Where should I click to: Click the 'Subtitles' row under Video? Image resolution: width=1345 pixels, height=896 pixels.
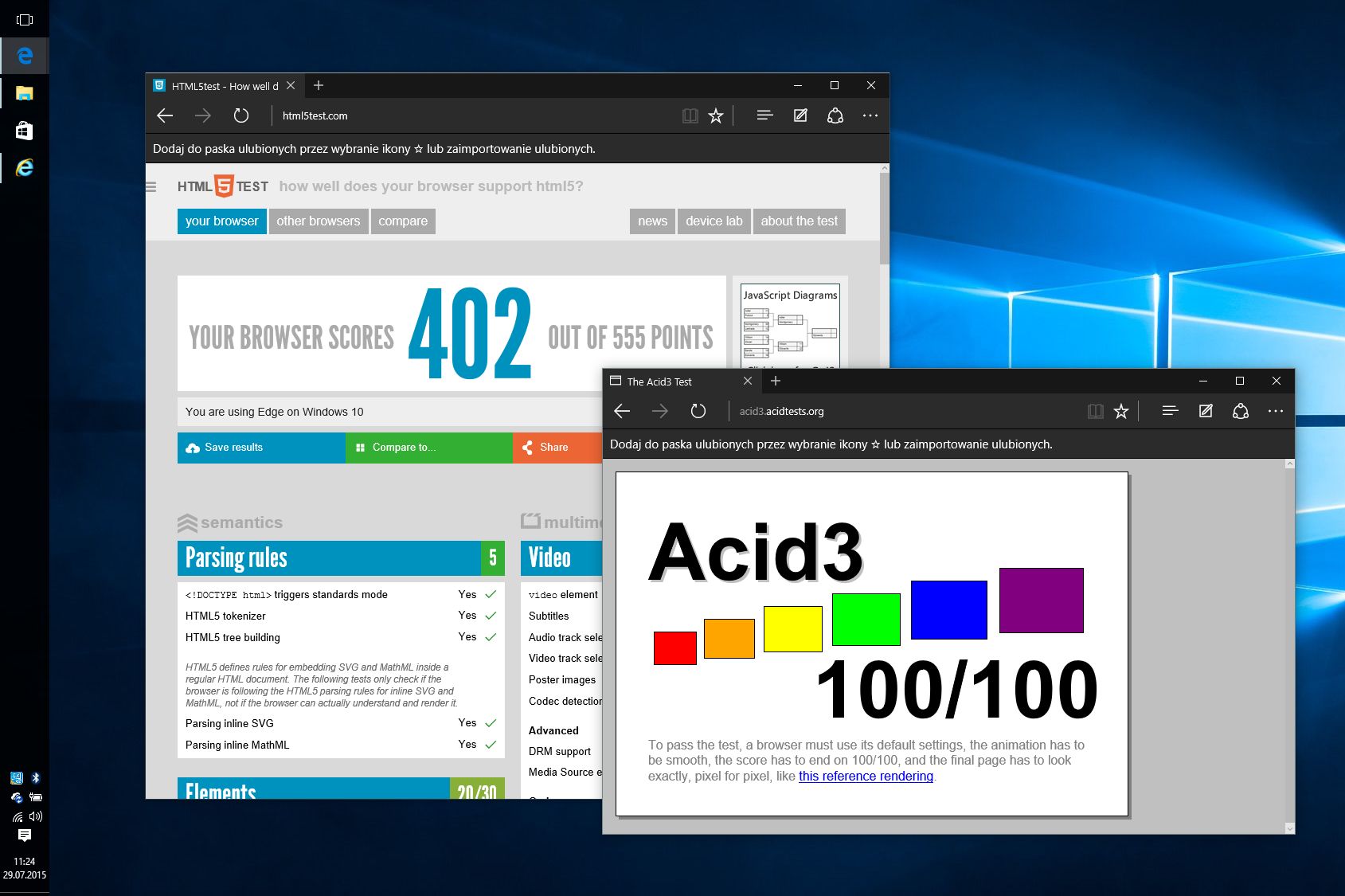coord(562,616)
